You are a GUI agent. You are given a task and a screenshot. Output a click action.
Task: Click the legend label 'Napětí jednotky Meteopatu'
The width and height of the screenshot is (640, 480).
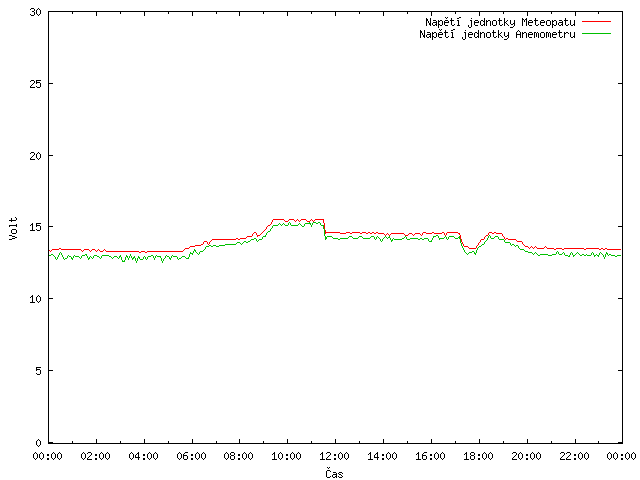500,22
